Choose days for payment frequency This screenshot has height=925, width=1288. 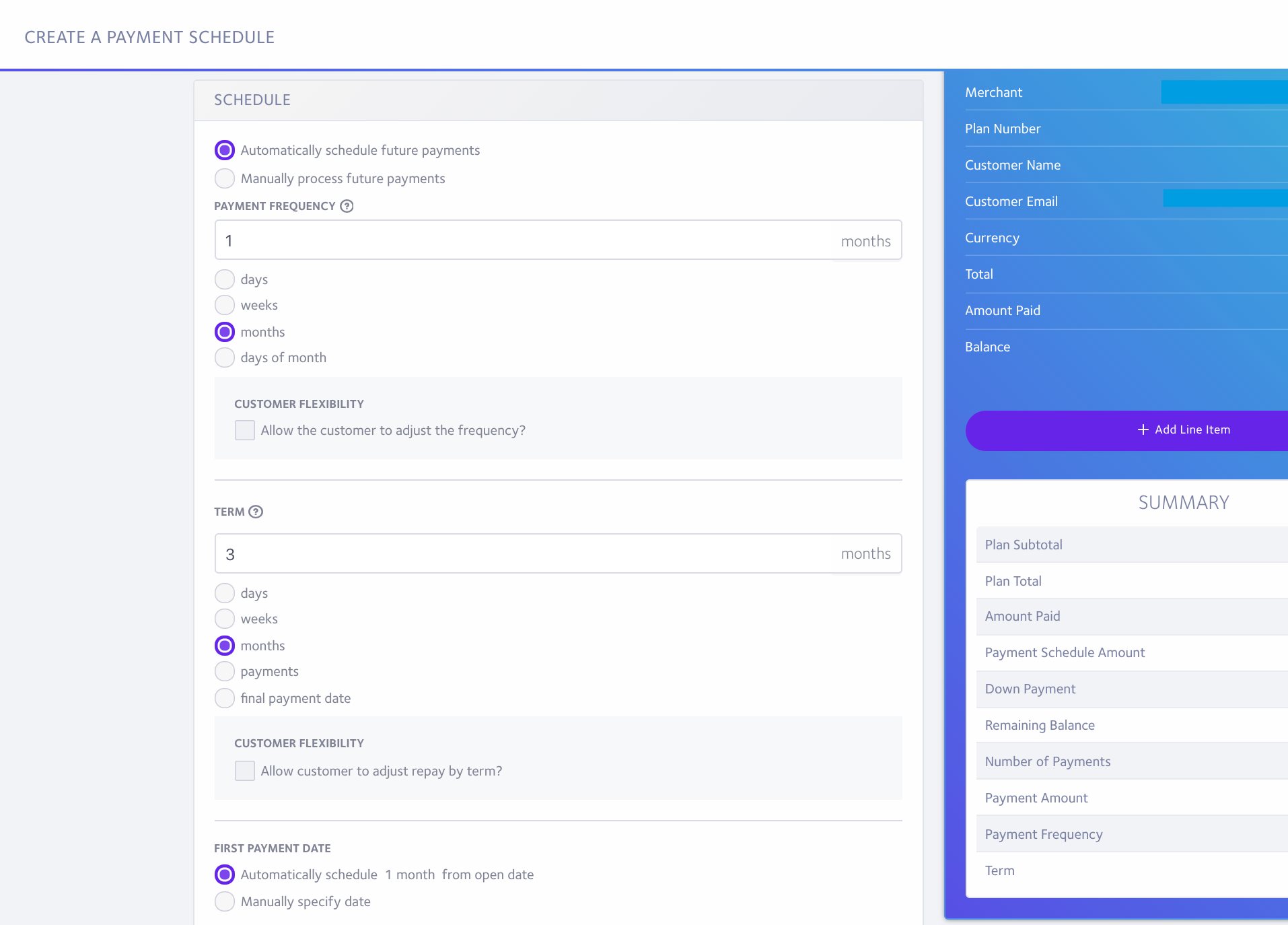tap(225, 279)
